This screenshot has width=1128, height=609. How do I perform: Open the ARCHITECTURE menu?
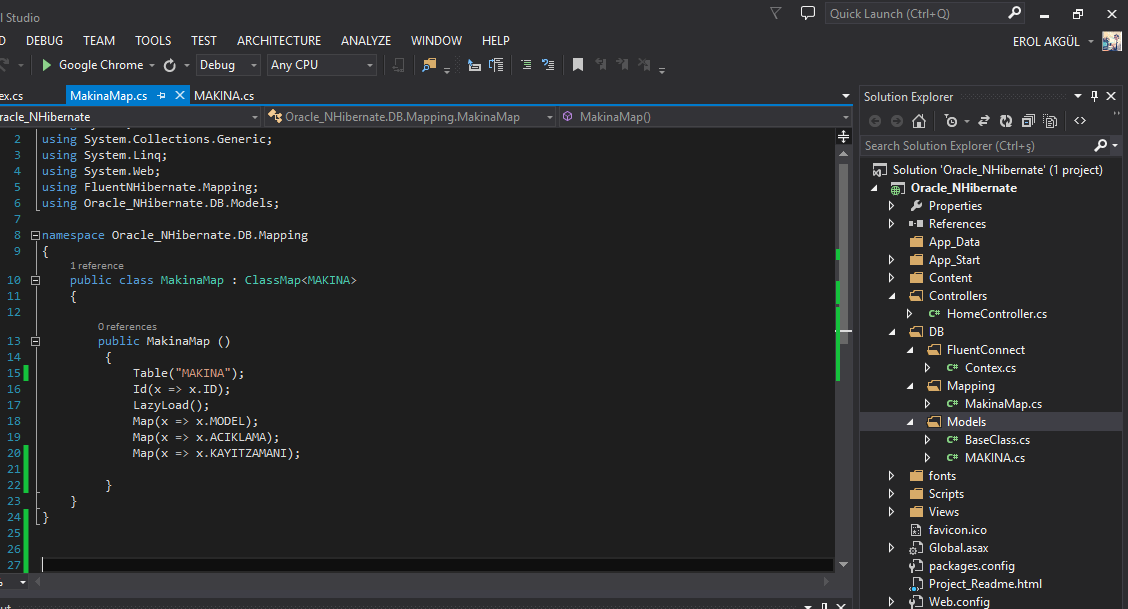point(279,41)
